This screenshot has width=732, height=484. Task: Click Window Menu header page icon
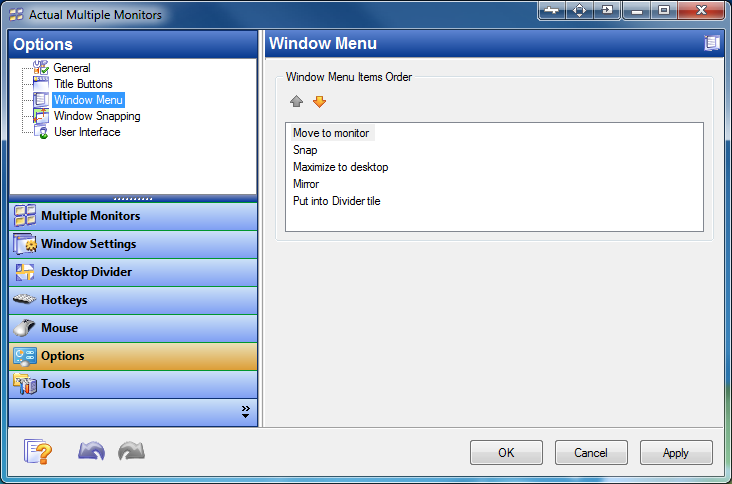(712, 43)
